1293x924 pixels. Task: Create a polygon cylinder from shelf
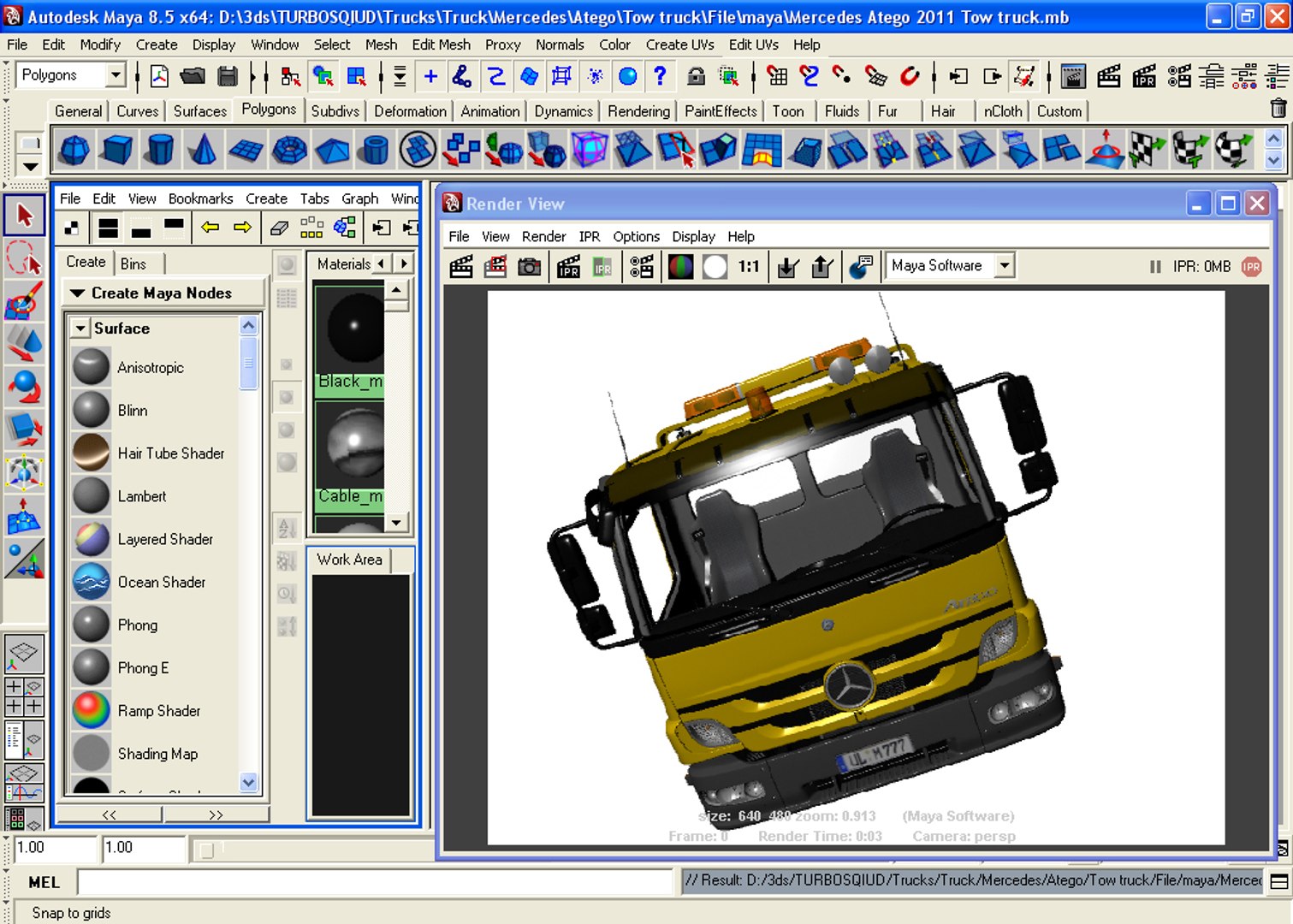coord(160,150)
